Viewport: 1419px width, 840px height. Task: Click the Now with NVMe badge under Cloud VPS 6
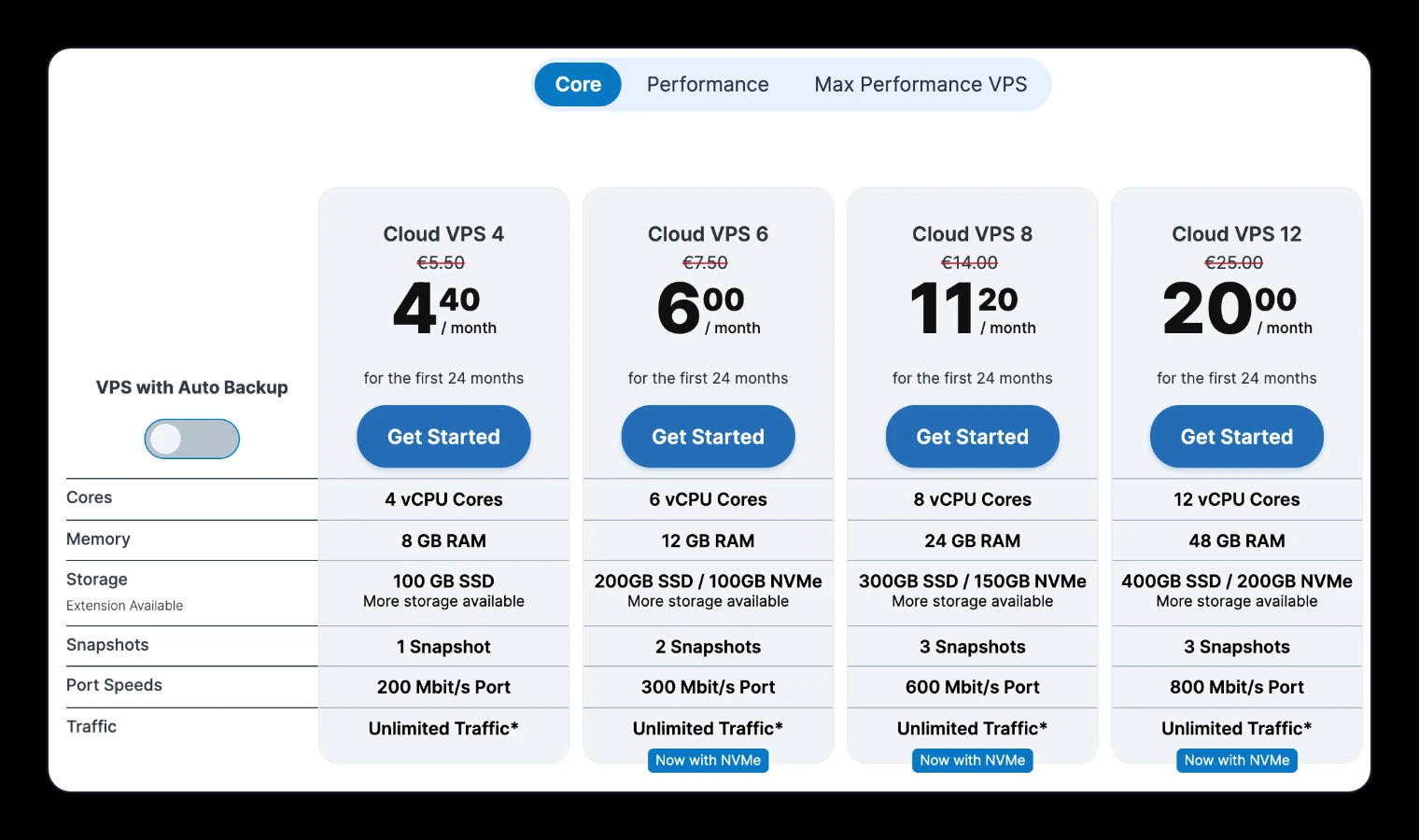pyautogui.click(x=708, y=761)
